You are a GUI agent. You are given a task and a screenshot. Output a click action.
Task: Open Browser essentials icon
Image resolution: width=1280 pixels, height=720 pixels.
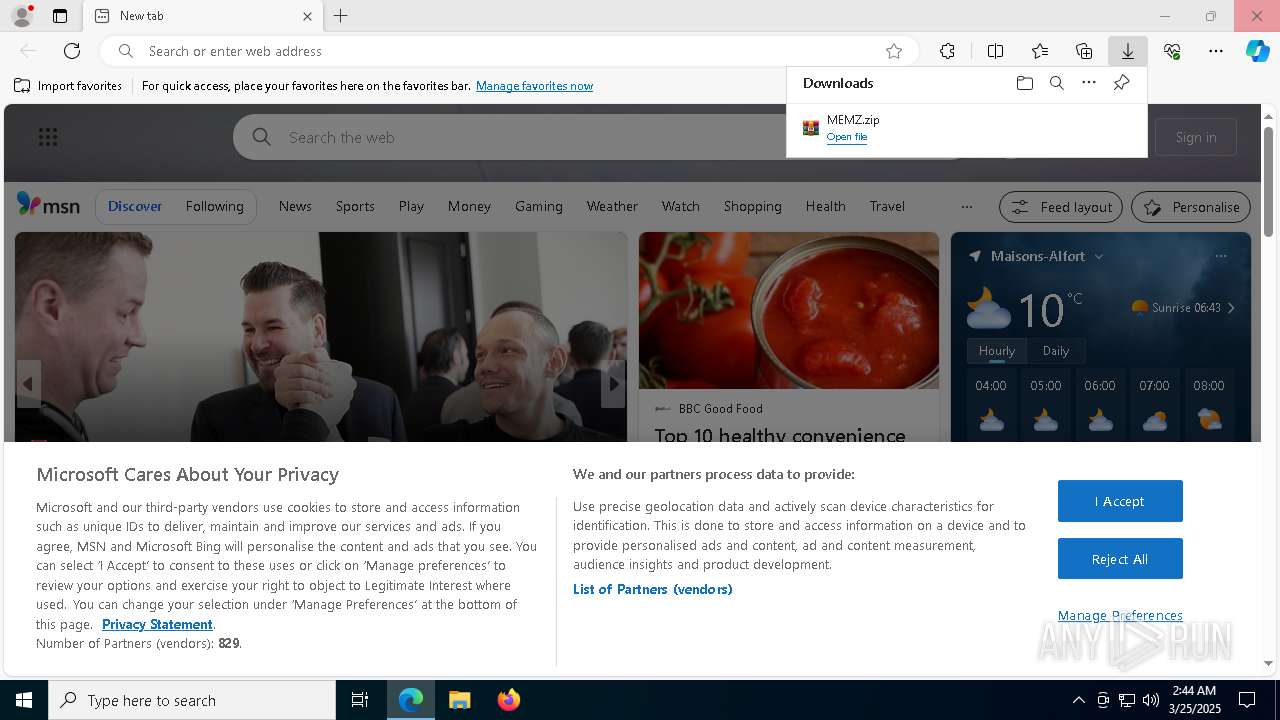(x=1172, y=51)
